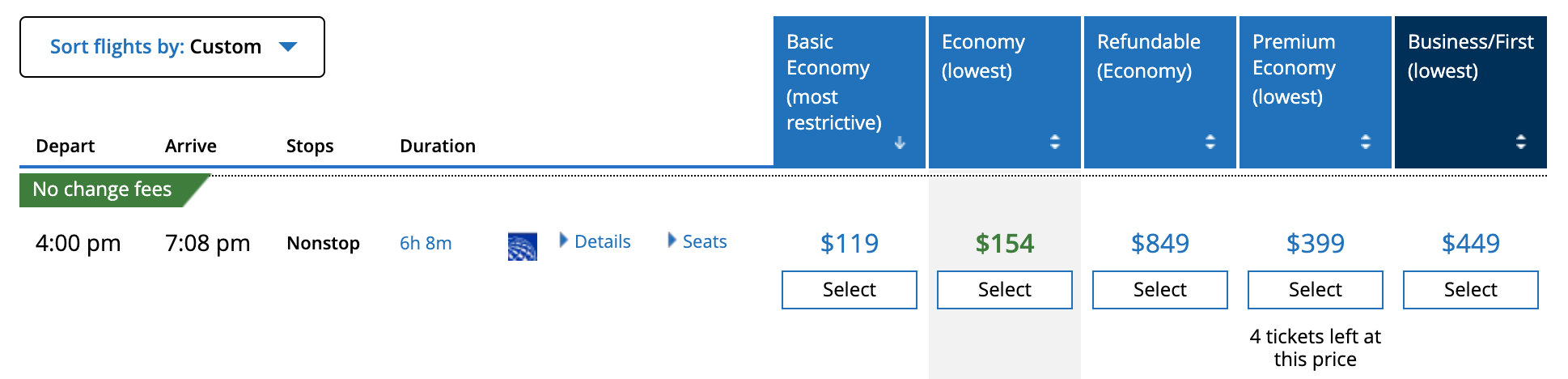Image resolution: width=1568 pixels, height=379 pixels.
Task: Click the Business/First sort arrows icon
Action: [1521, 142]
